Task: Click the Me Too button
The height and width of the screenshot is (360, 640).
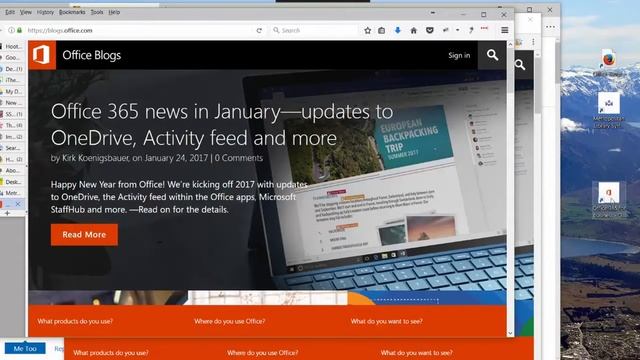Action: coord(25,349)
